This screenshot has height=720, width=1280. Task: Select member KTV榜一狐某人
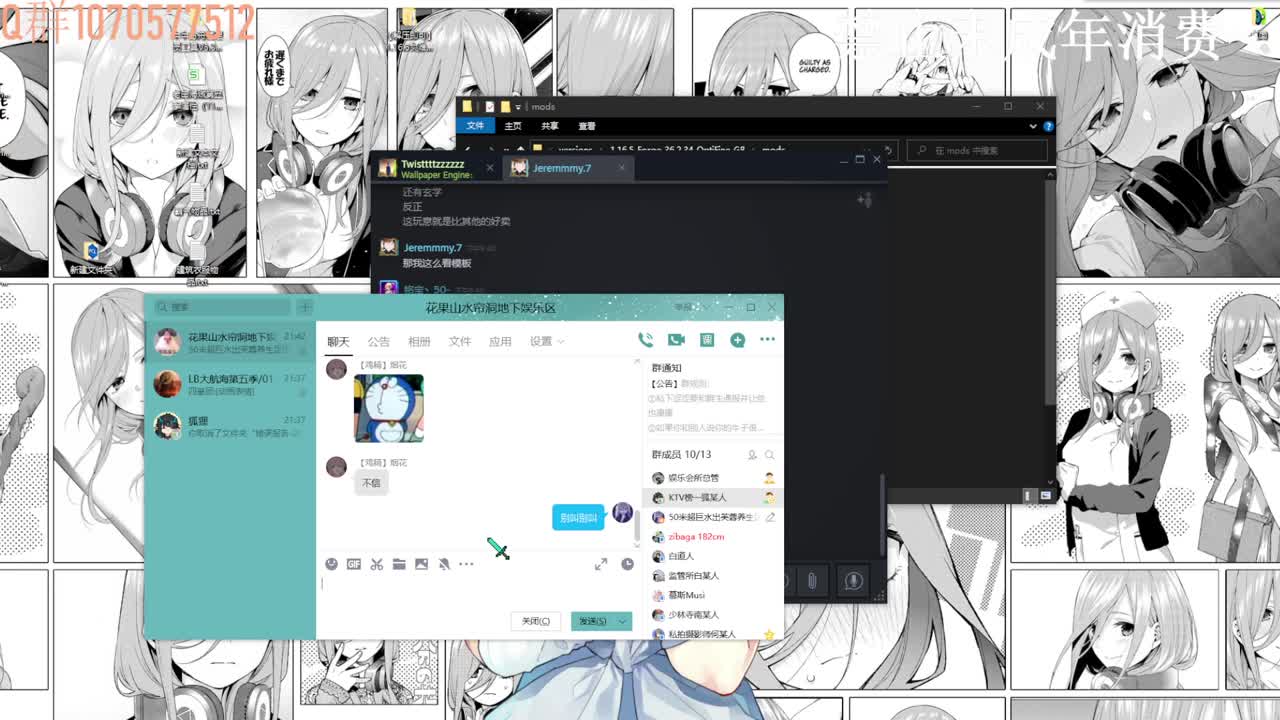click(x=712, y=497)
